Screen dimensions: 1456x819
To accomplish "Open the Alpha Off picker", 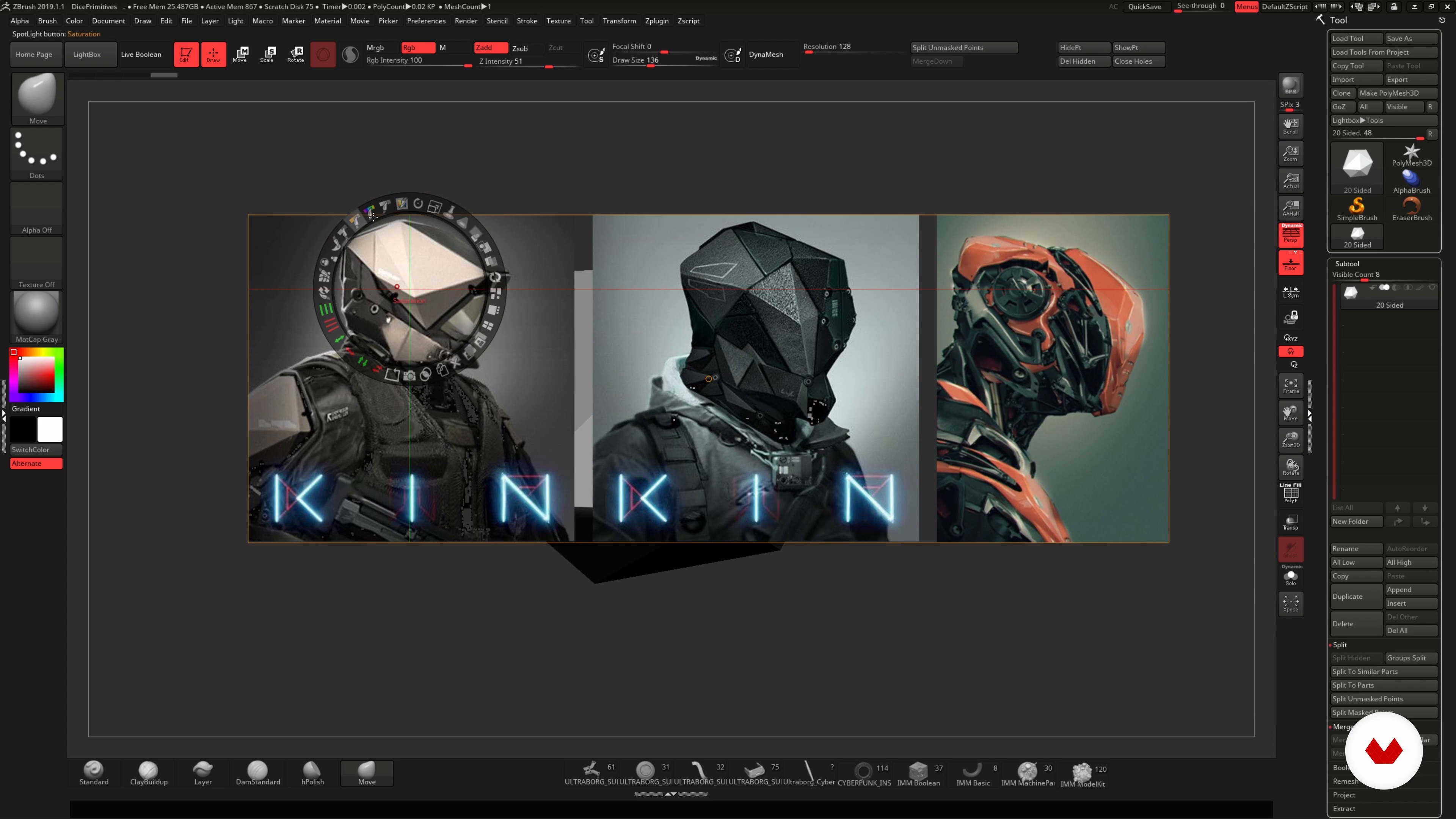I will [x=37, y=209].
